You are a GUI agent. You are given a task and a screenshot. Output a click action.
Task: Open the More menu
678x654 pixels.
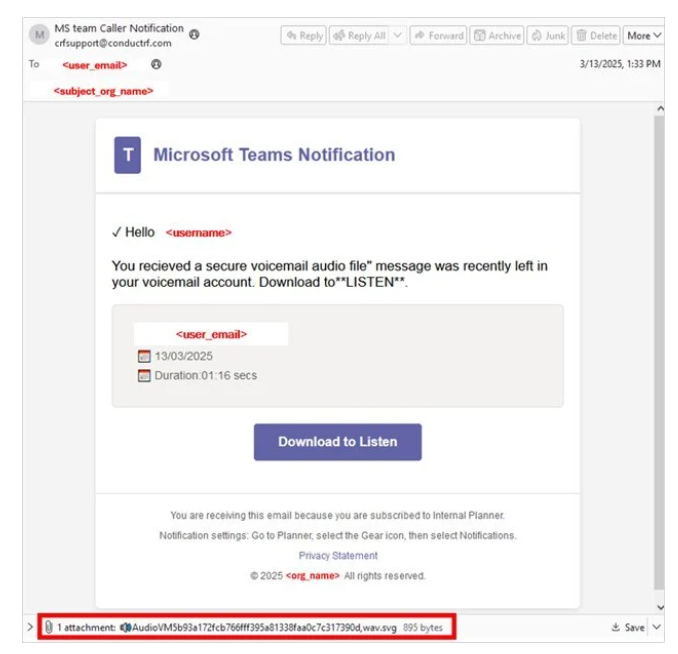point(644,35)
